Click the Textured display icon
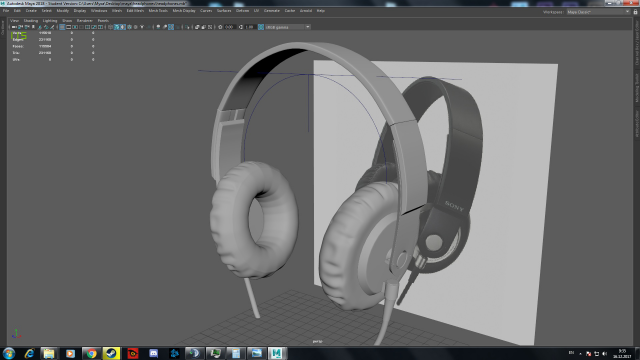 coord(136,27)
